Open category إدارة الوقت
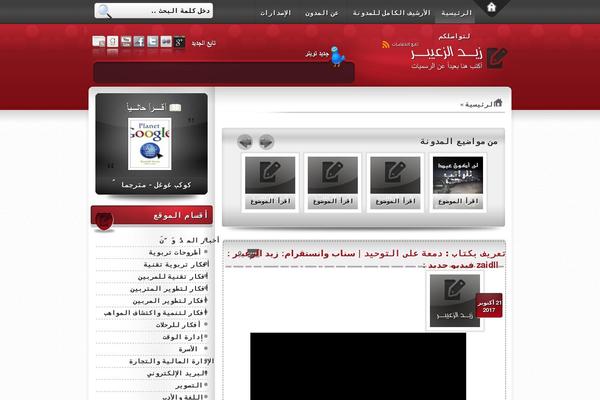This screenshot has height=400, width=600. 183,337
